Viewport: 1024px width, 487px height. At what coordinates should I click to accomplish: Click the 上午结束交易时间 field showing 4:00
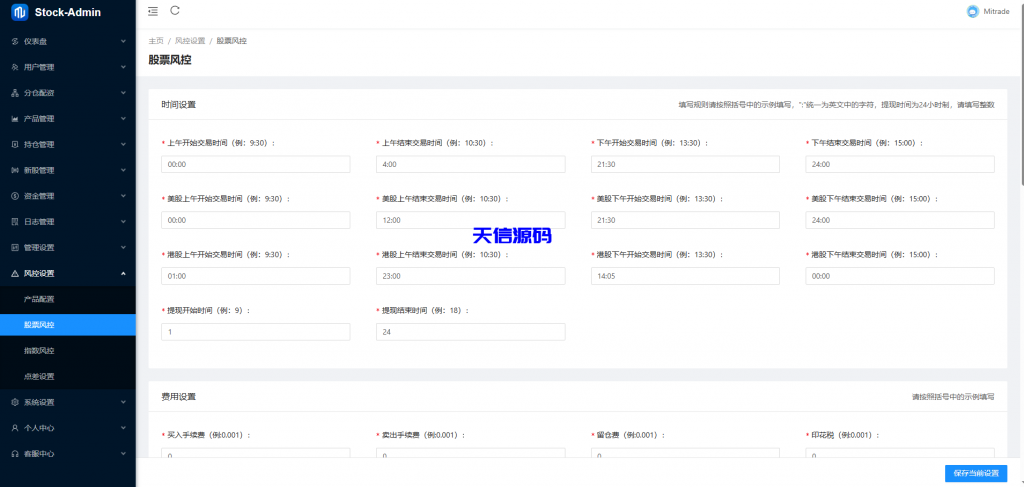(x=470, y=165)
